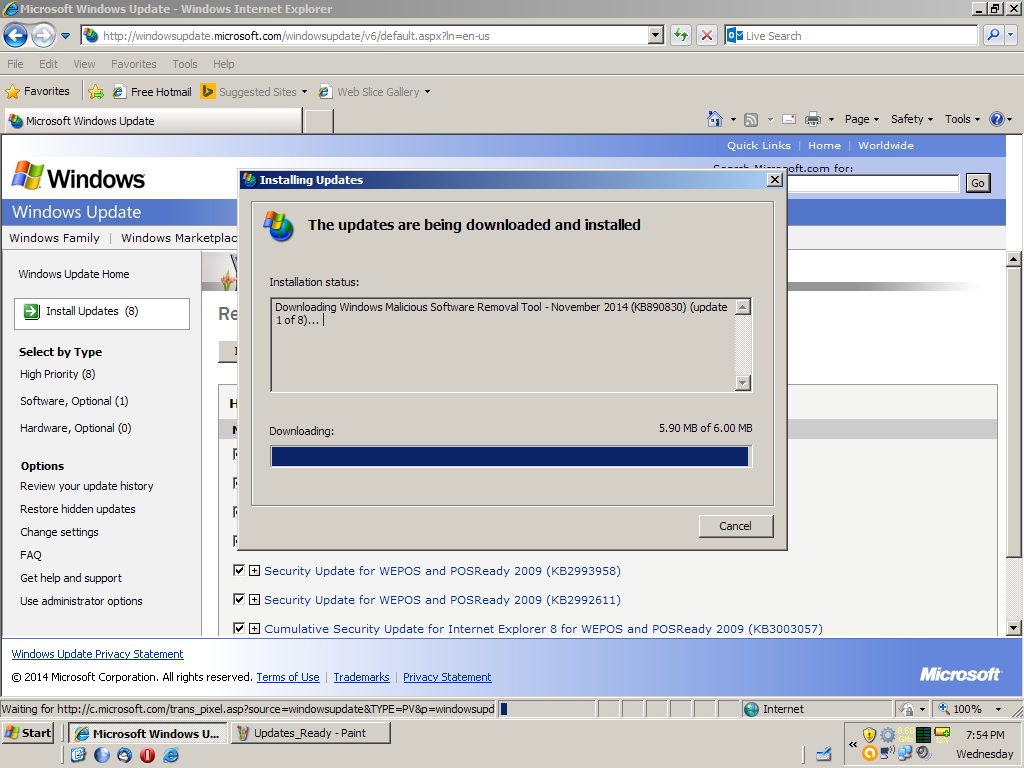1024x768 pixels.
Task: Click the first quick launch icon beside taskbar grip
Action: pyautogui.click(x=78, y=755)
